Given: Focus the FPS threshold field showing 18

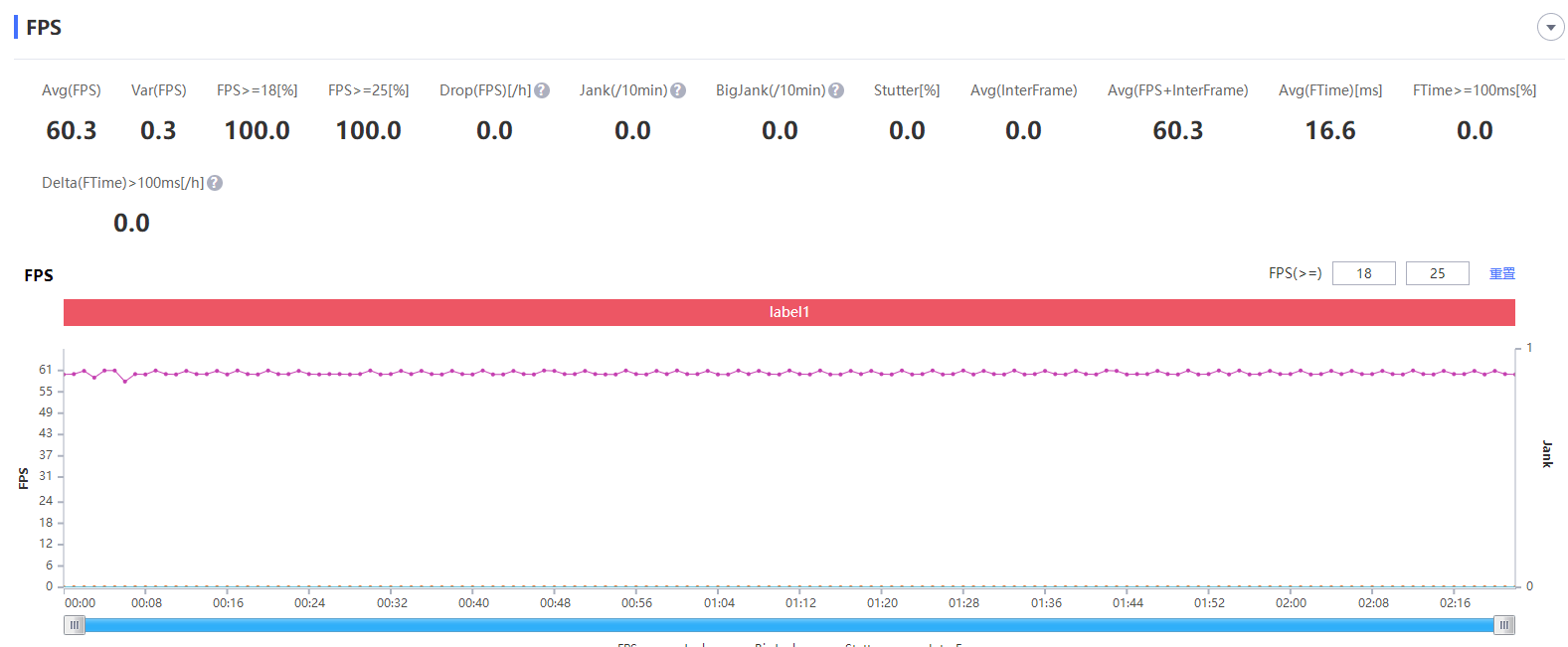Looking at the screenshot, I should (x=1363, y=273).
